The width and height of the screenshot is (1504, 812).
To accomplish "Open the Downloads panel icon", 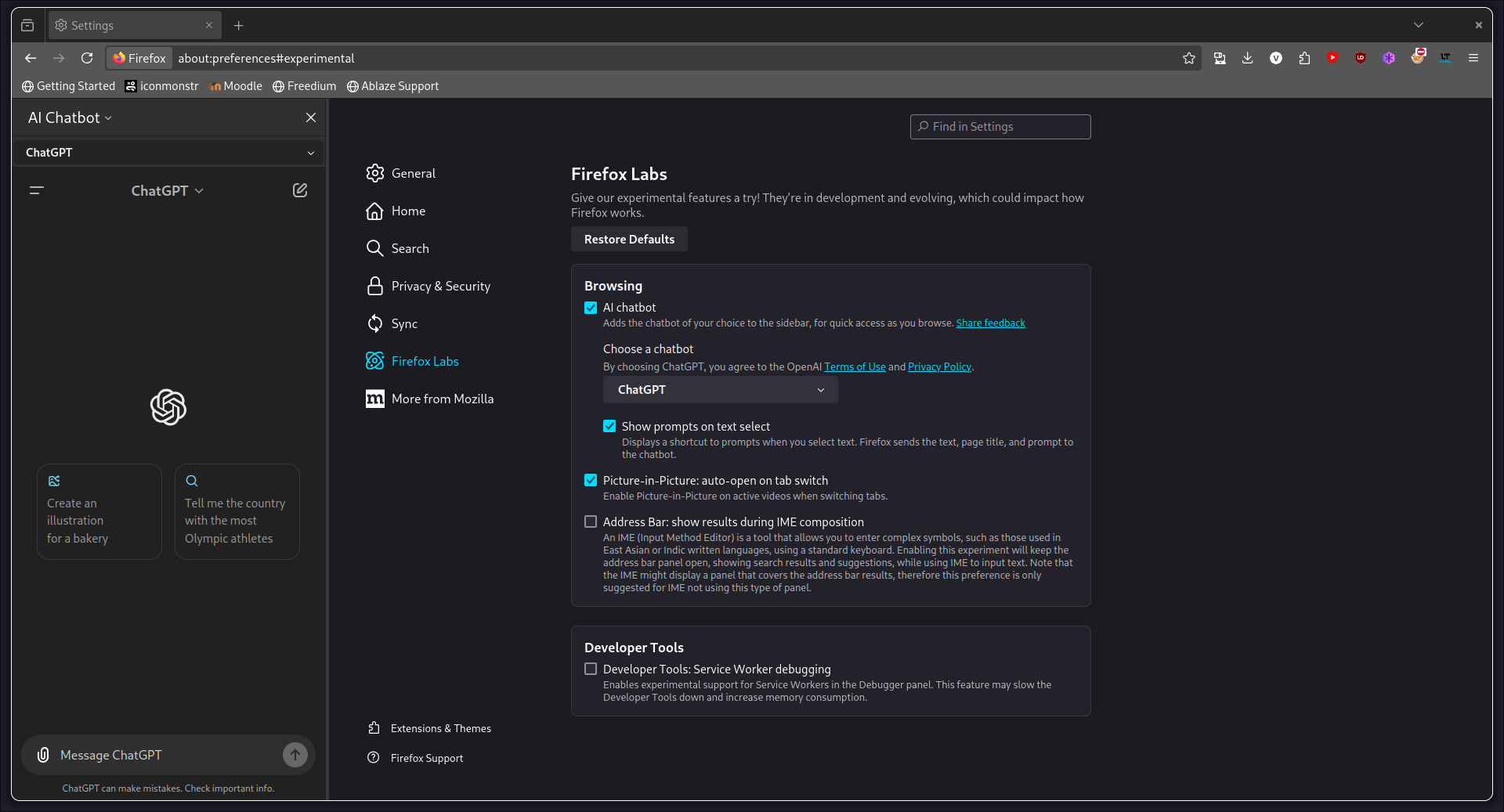I will click(1248, 58).
